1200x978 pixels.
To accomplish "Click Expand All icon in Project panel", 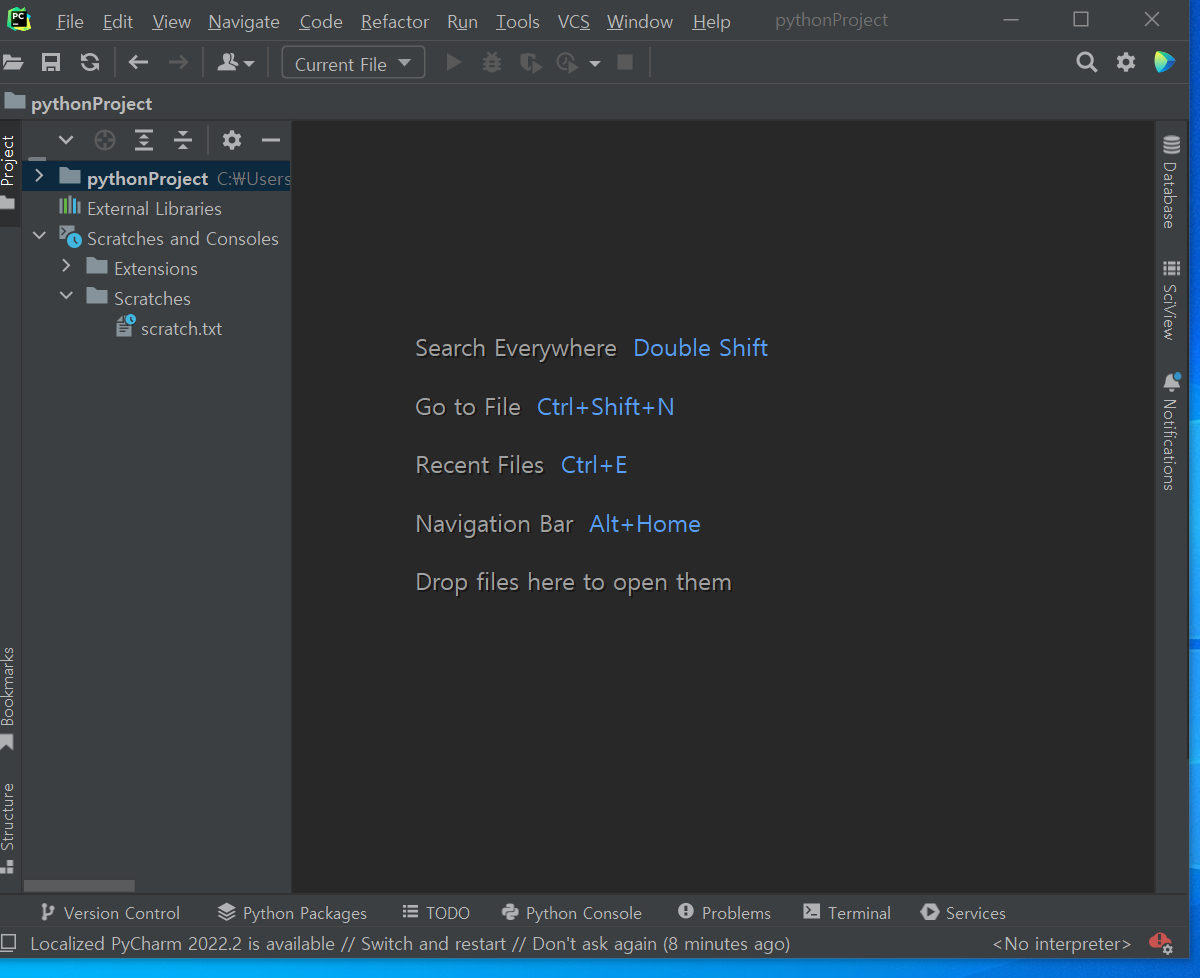I will [x=144, y=140].
